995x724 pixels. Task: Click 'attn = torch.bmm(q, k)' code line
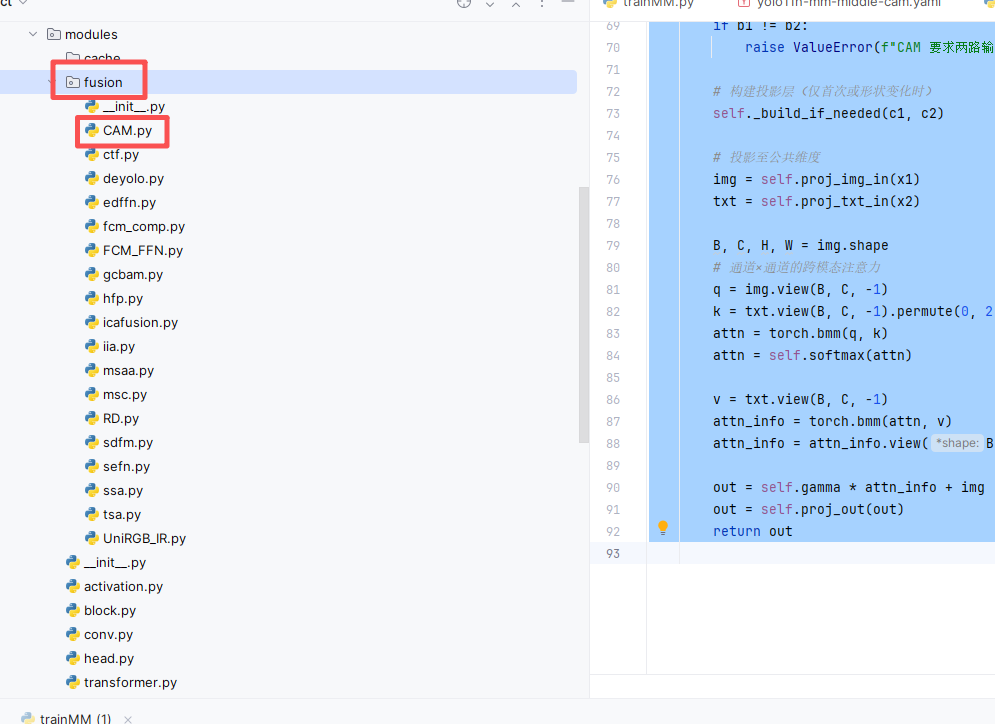(x=800, y=333)
